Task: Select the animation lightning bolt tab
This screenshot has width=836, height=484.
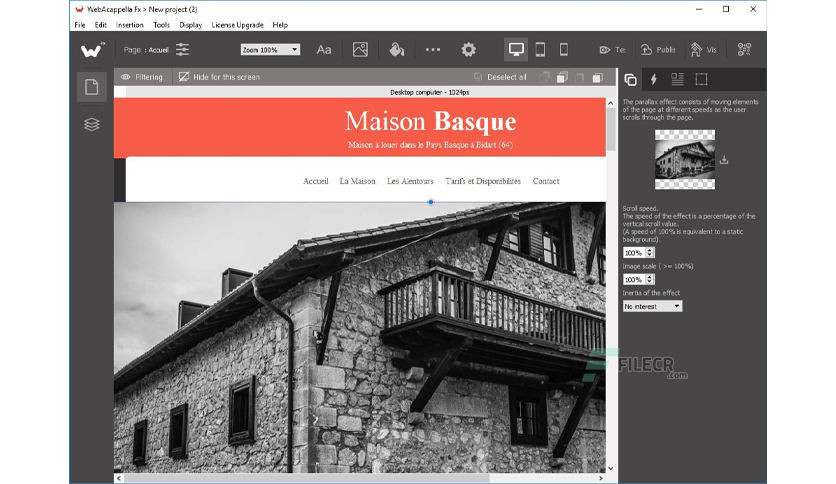Action: 653,79
